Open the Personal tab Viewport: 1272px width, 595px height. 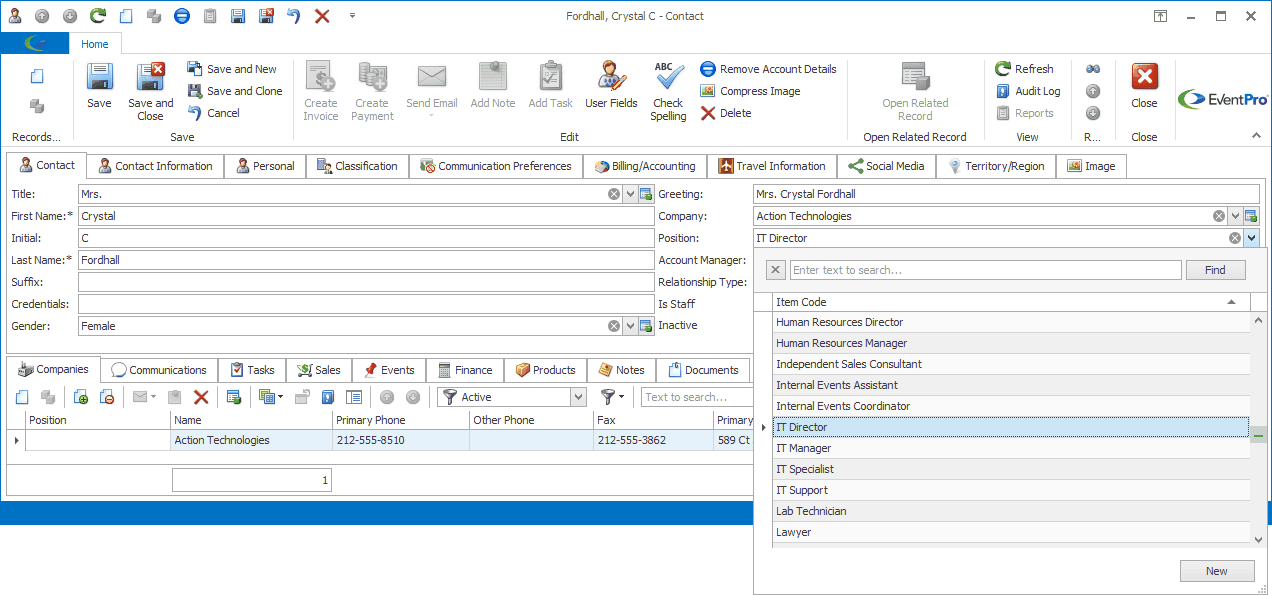click(264, 166)
